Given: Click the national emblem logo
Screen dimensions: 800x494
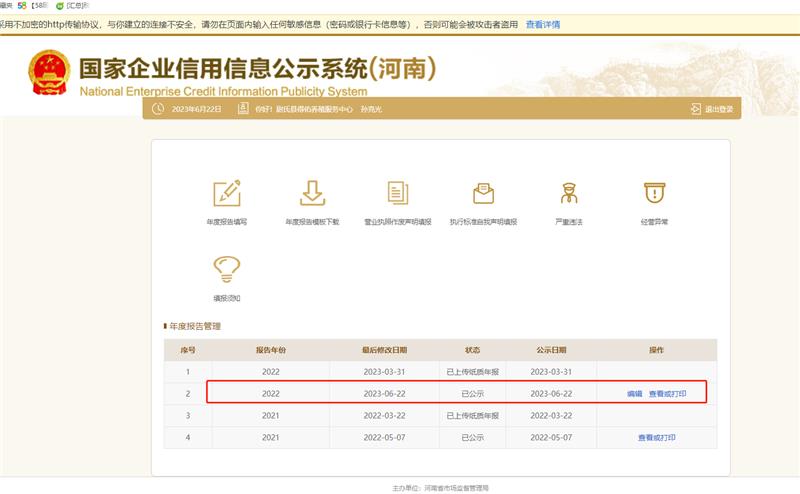Looking at the screenshot, I should 50,73.
